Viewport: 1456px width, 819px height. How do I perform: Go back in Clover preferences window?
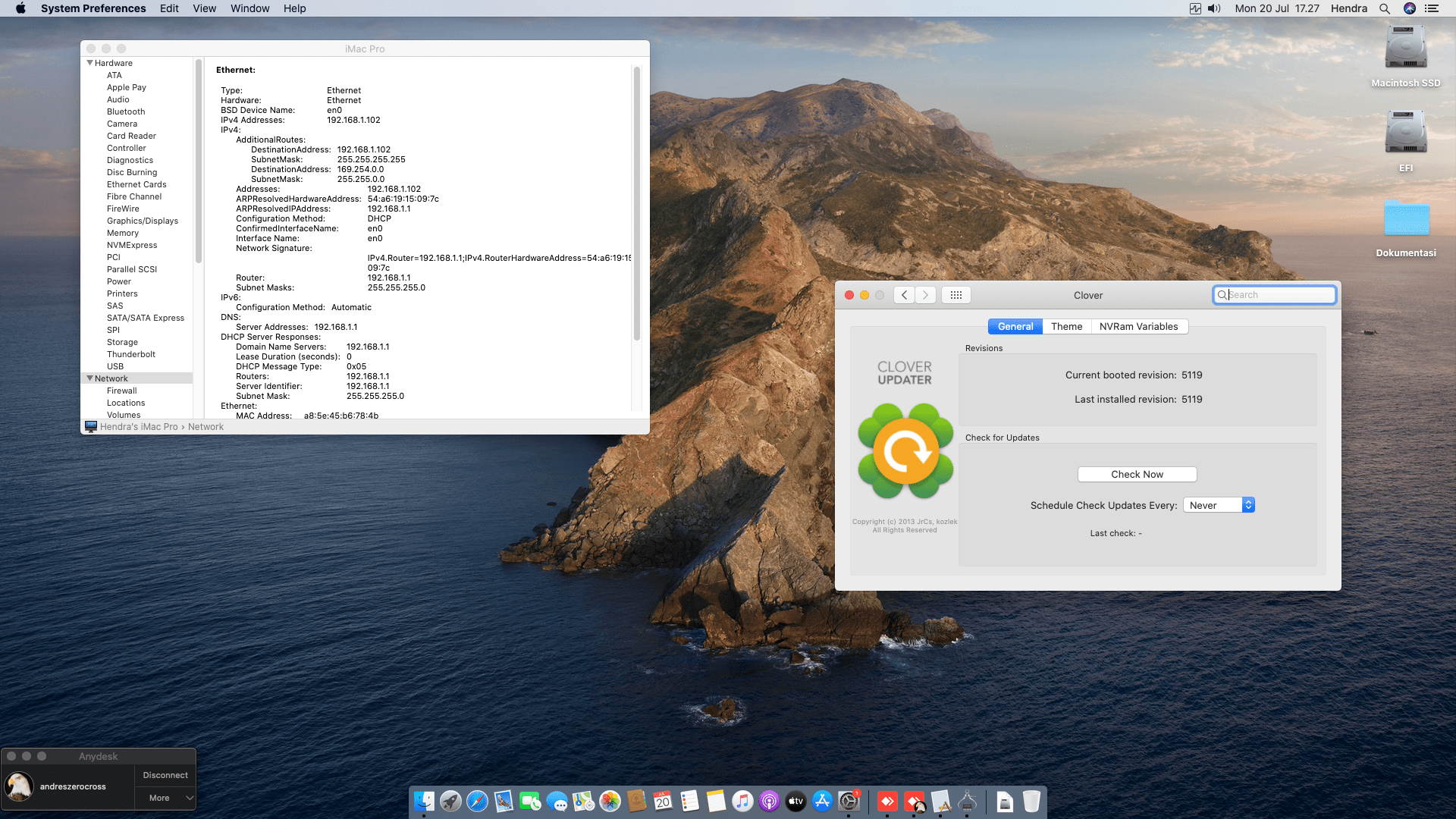(x=904, y=295)
